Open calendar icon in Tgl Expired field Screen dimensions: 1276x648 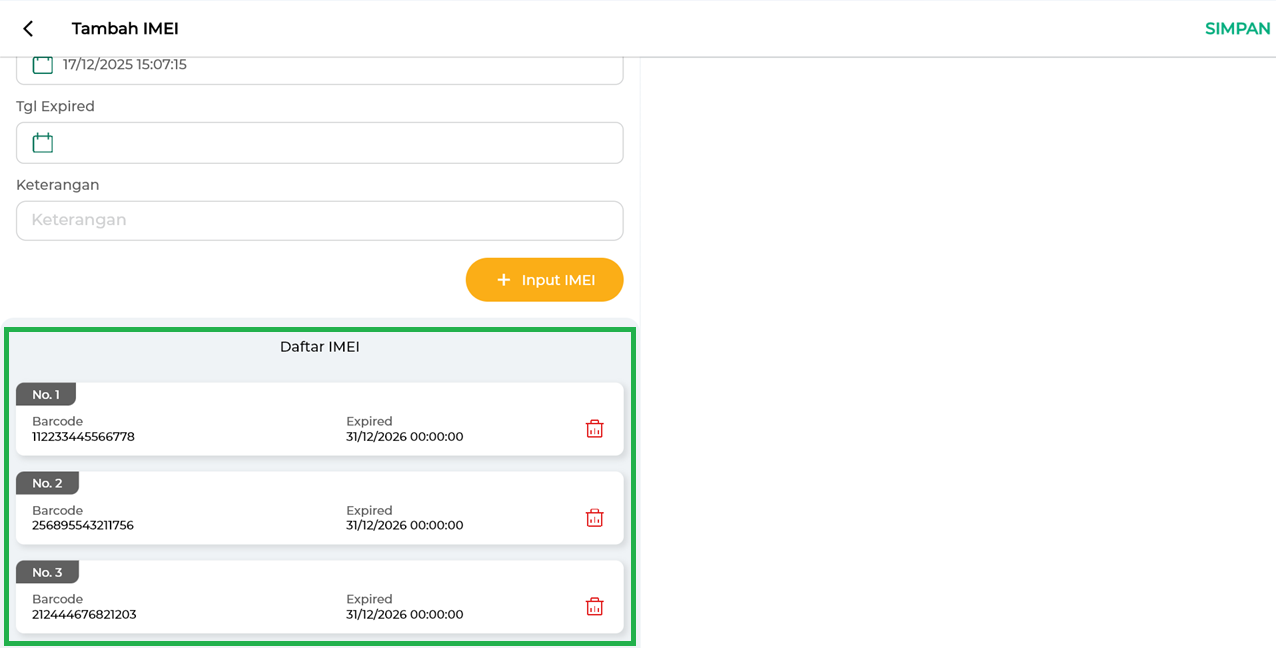tap(42, 143)
